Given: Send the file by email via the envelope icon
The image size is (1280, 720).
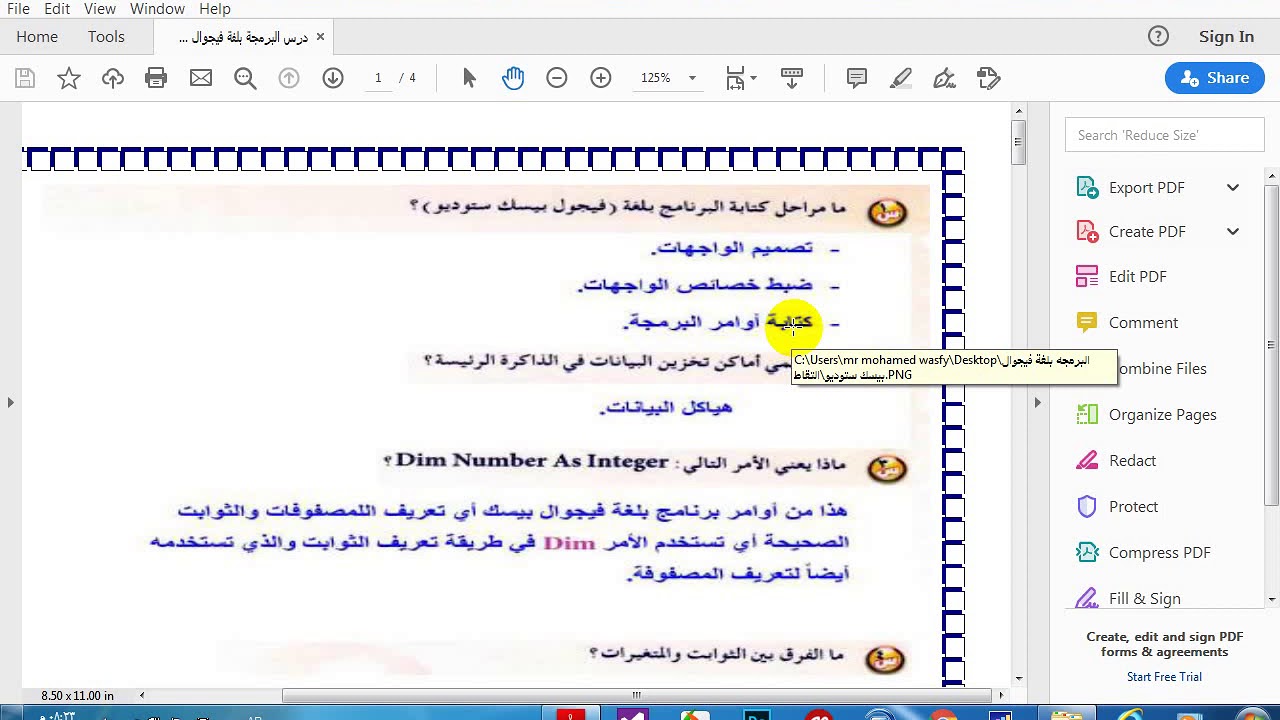Looking at the screenshot, I should coord(201,78).
